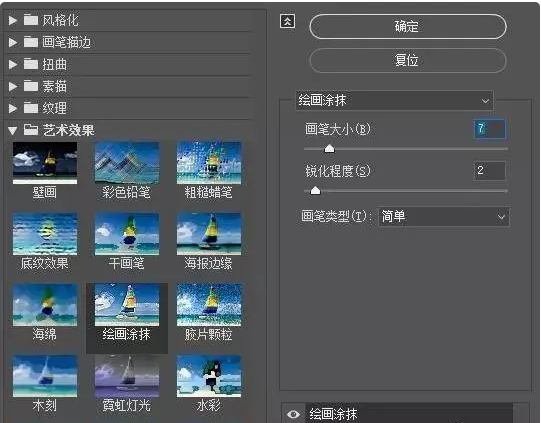Click the 锐化程度 value input field
Viewport: 541px width, 423px height.
click(x=490, y=170)
